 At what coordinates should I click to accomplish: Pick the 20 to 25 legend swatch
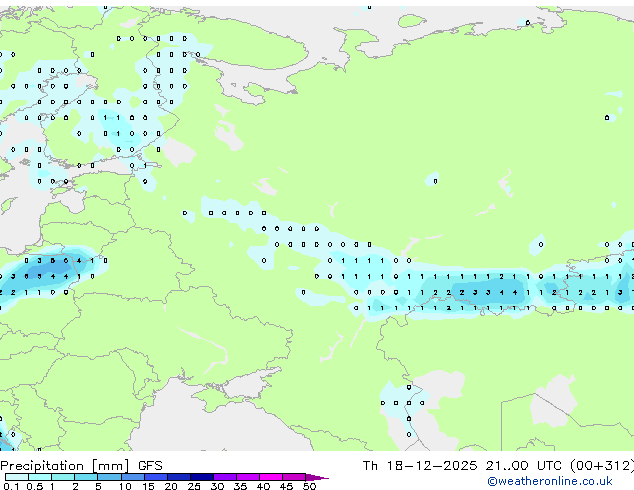[x=179, y=477]
